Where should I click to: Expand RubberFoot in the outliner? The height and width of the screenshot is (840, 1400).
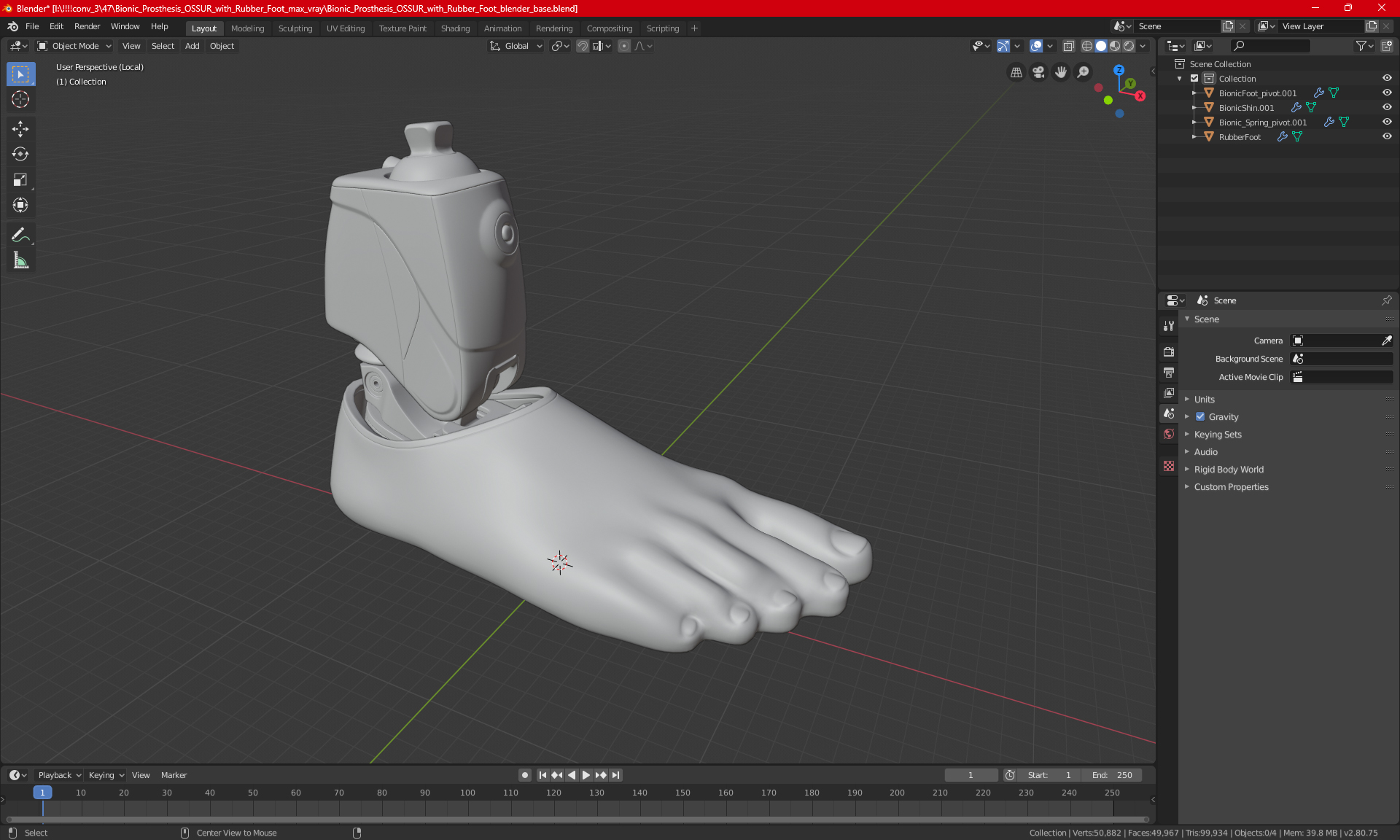pyautogui.click(x=1194, y=137)
